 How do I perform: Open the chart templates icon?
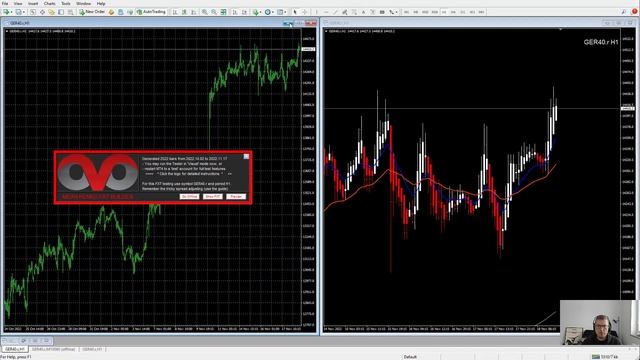(280, 12)
